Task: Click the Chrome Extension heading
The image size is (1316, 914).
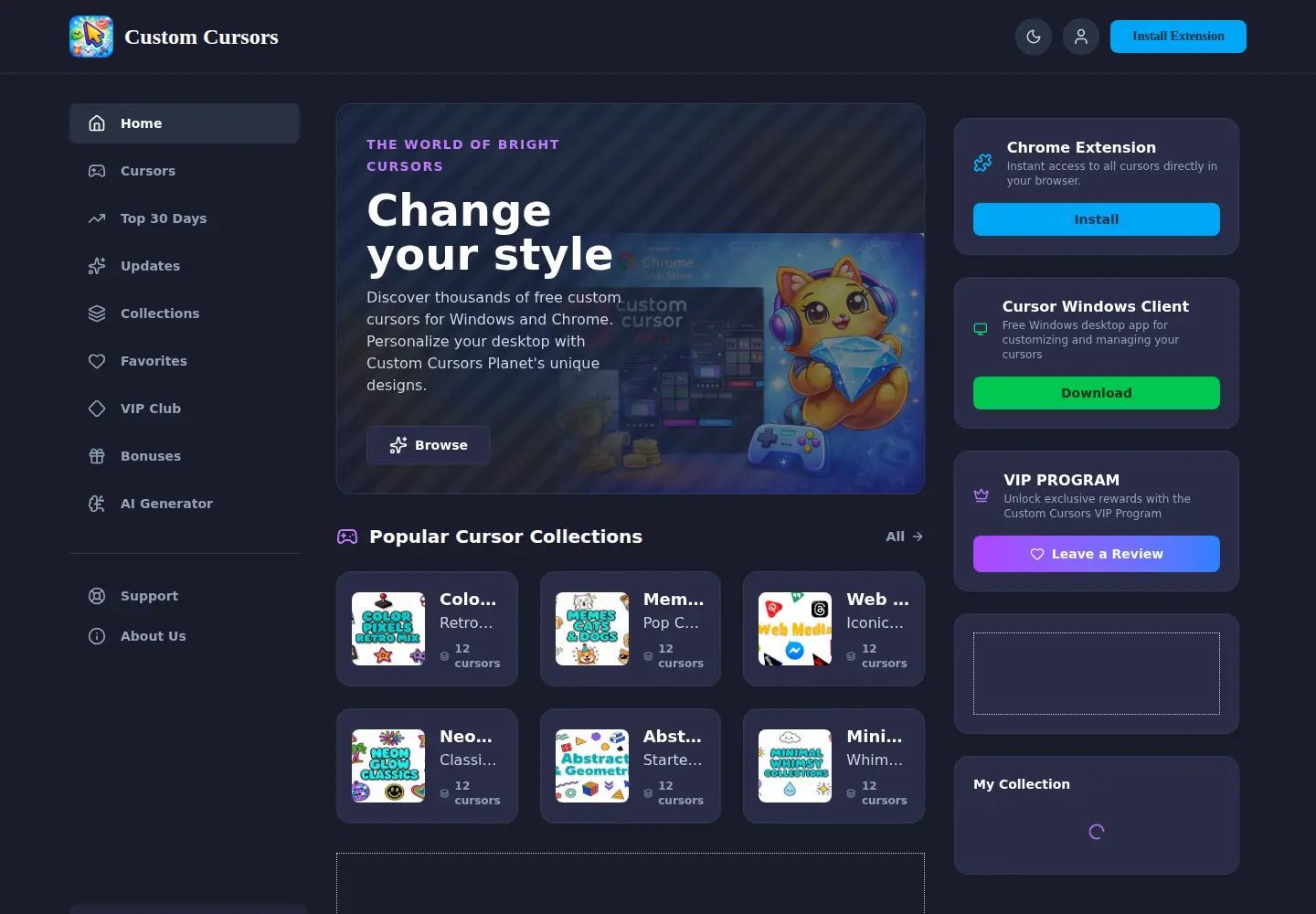Action: [x=1081, y=147]
